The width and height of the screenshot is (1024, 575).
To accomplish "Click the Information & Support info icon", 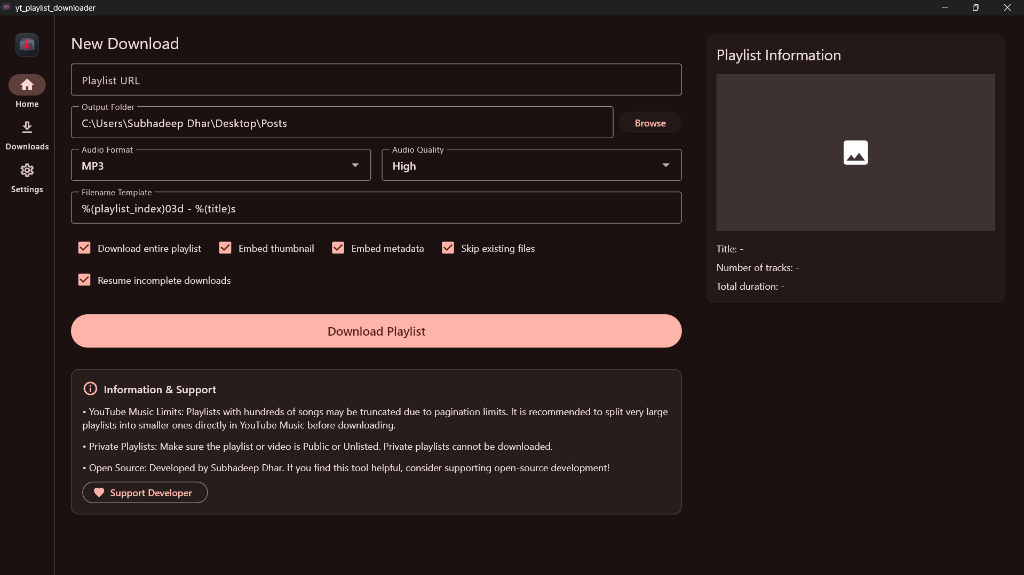I will (x=90, y=389).
